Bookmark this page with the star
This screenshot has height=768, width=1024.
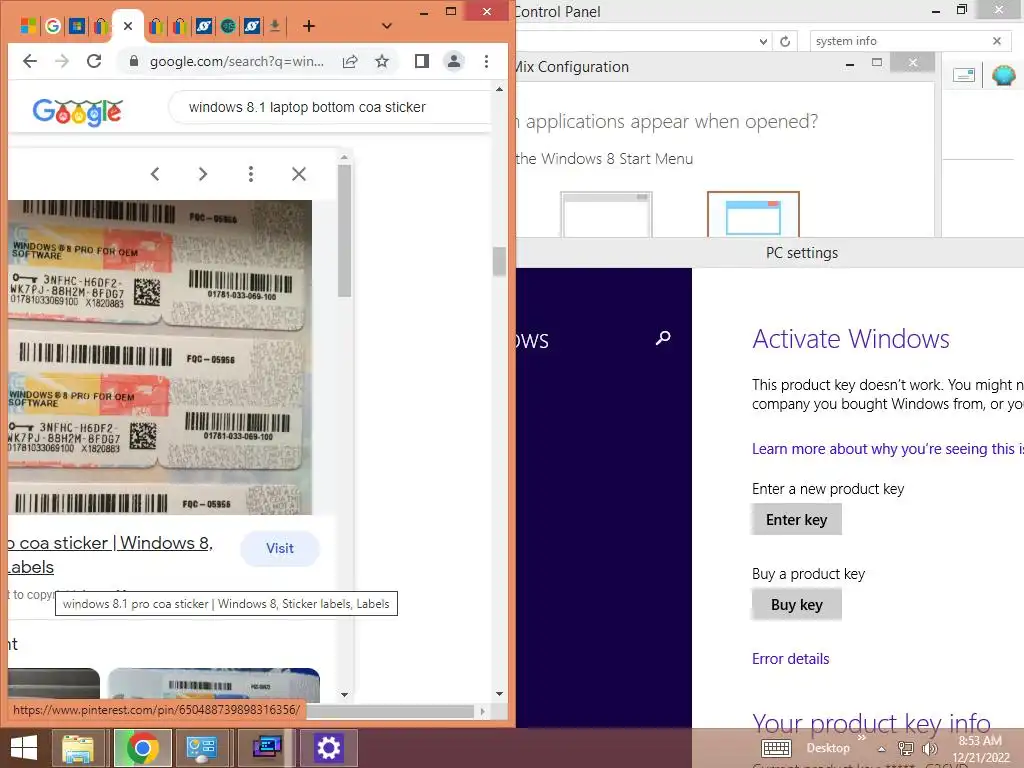(x=382, y=61)
